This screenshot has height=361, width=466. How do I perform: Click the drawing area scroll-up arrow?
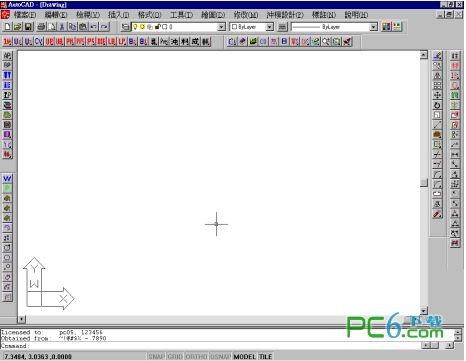(424, 55)
